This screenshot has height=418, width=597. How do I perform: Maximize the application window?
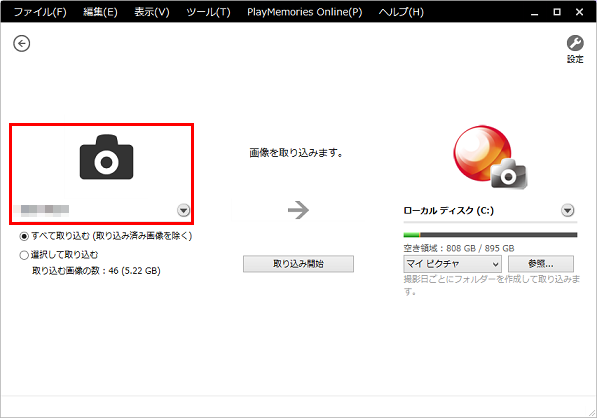tap(557, 12)
